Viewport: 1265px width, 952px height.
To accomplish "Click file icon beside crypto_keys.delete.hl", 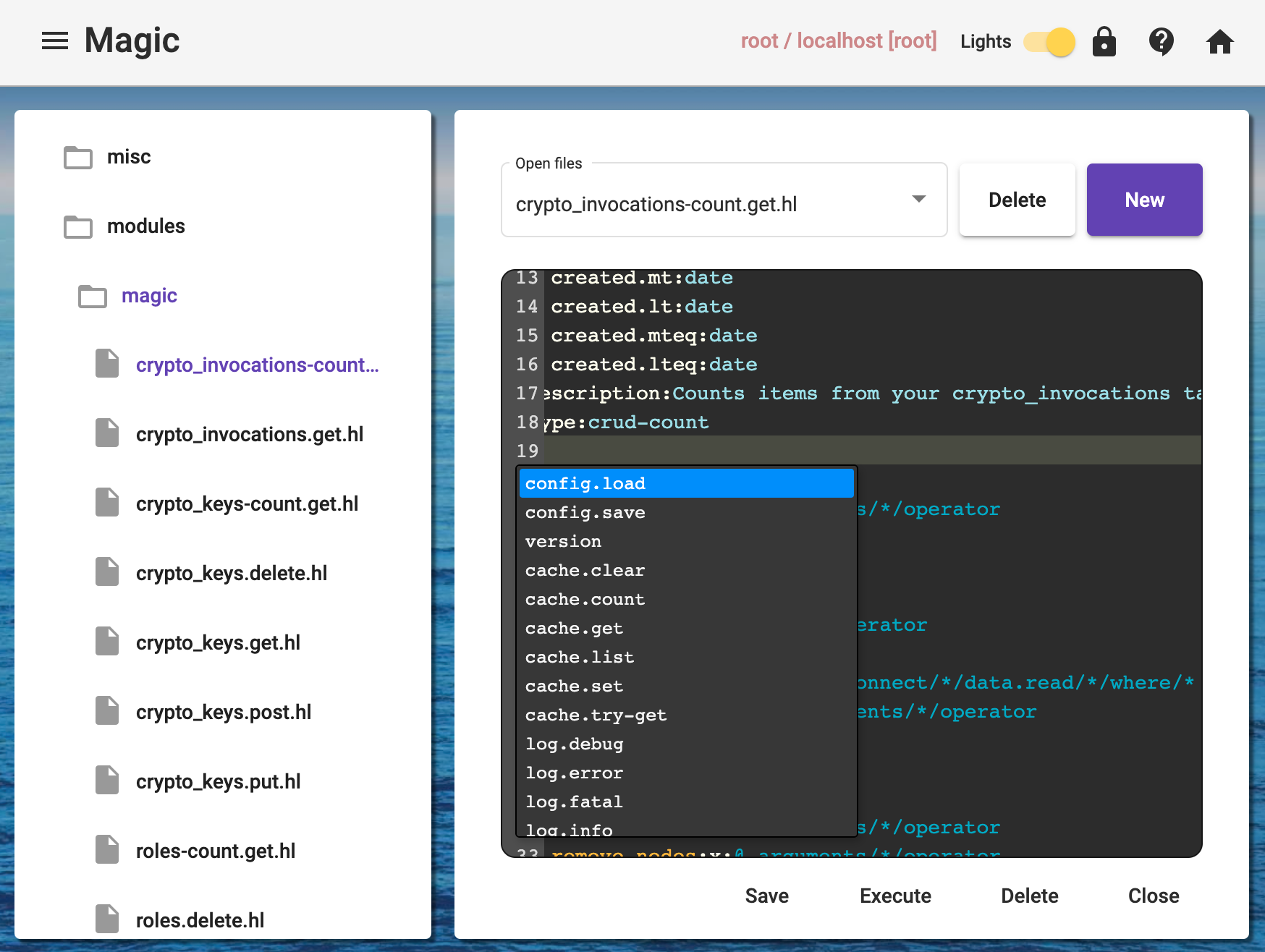I will (x=107, y=573).
